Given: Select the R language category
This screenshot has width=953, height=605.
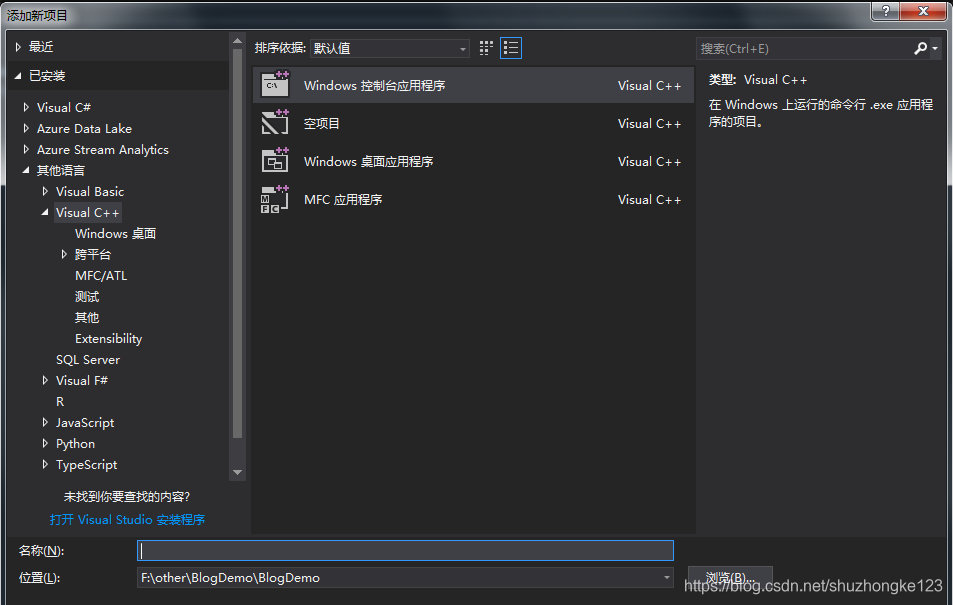Looking at the screenshot, I should tap(60, 401).
